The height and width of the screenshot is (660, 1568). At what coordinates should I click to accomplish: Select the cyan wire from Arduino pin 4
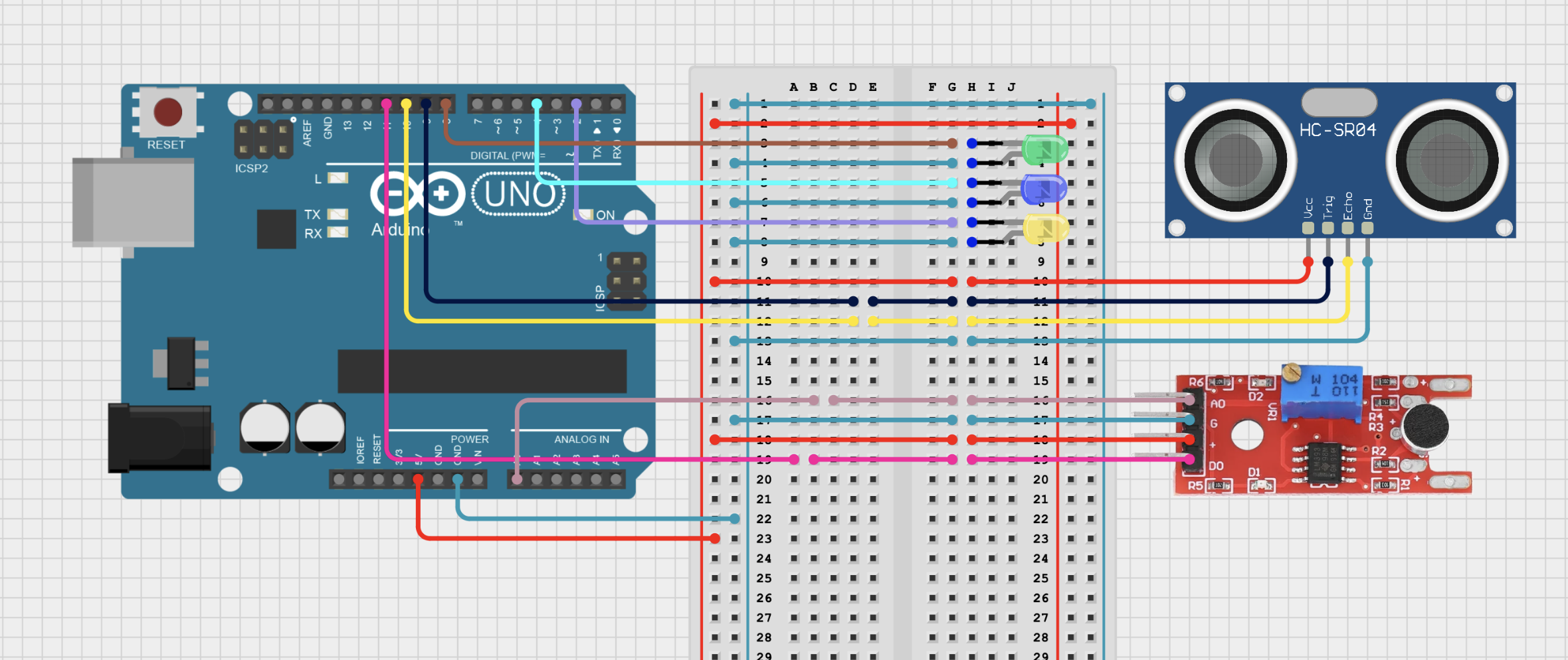point(744,183)
